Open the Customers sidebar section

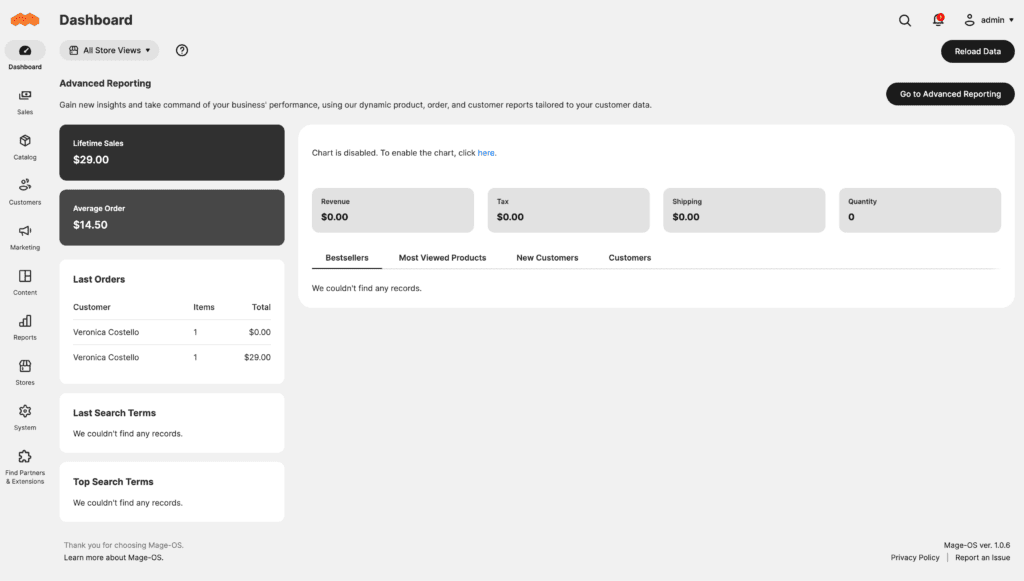coord(25,193)
